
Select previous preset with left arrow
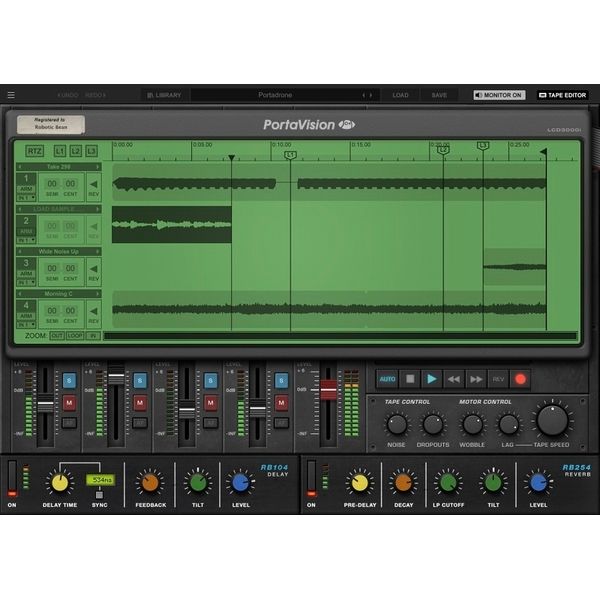[x=364, y=95]
